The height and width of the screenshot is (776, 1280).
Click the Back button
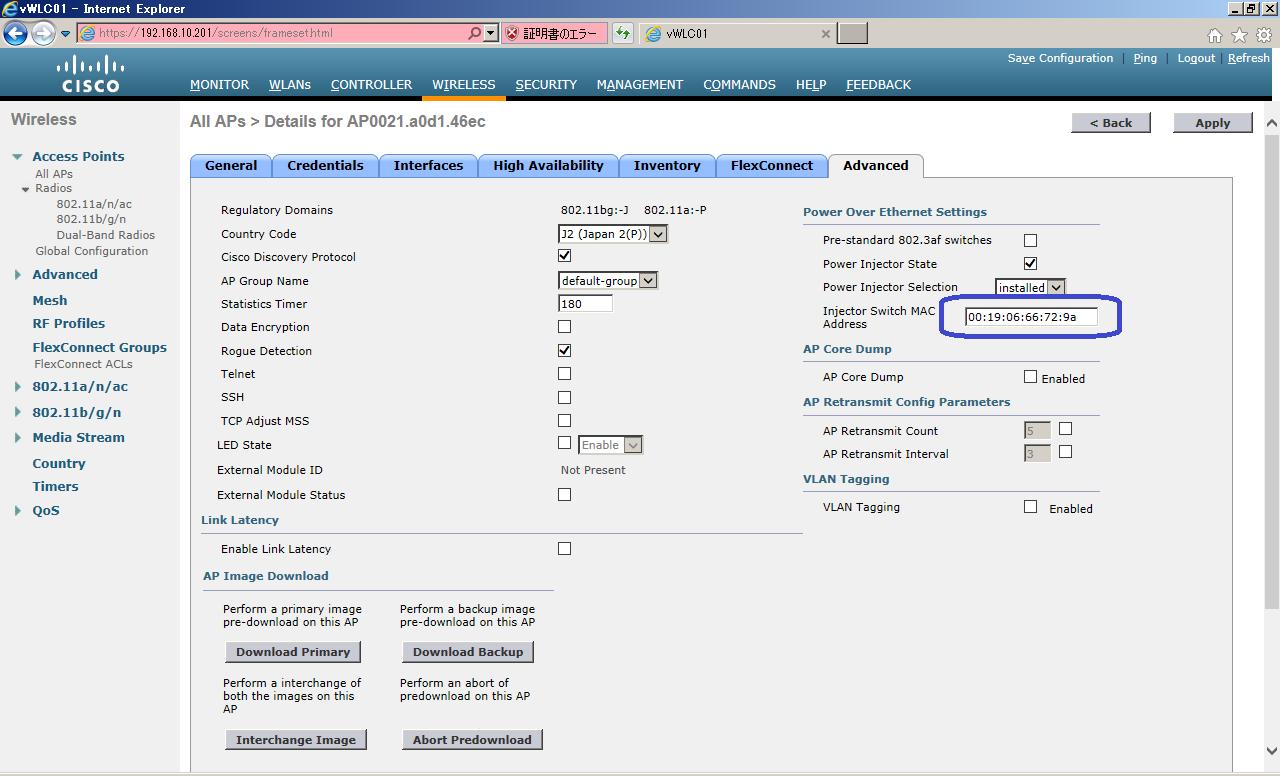coord(1111,123)
